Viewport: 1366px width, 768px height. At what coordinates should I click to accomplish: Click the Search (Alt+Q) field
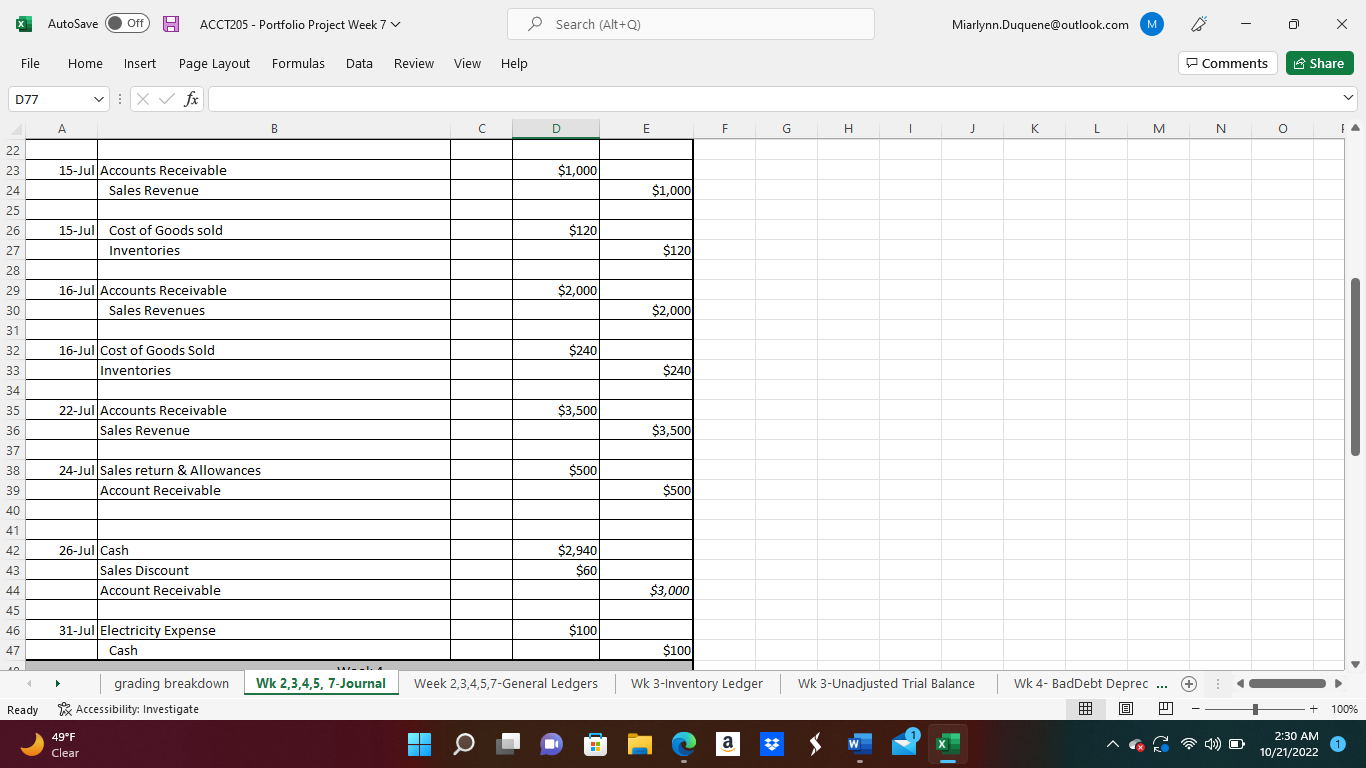point(690,24)
